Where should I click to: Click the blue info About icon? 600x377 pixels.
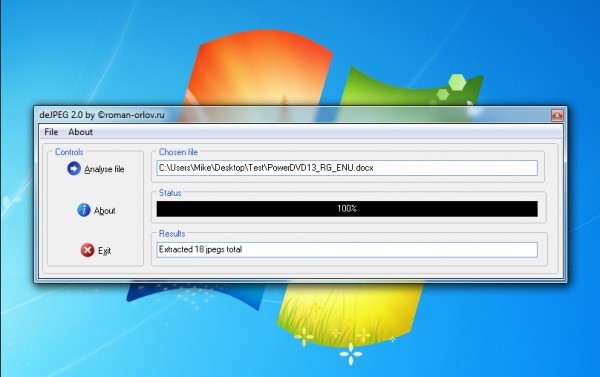[84, 210]
